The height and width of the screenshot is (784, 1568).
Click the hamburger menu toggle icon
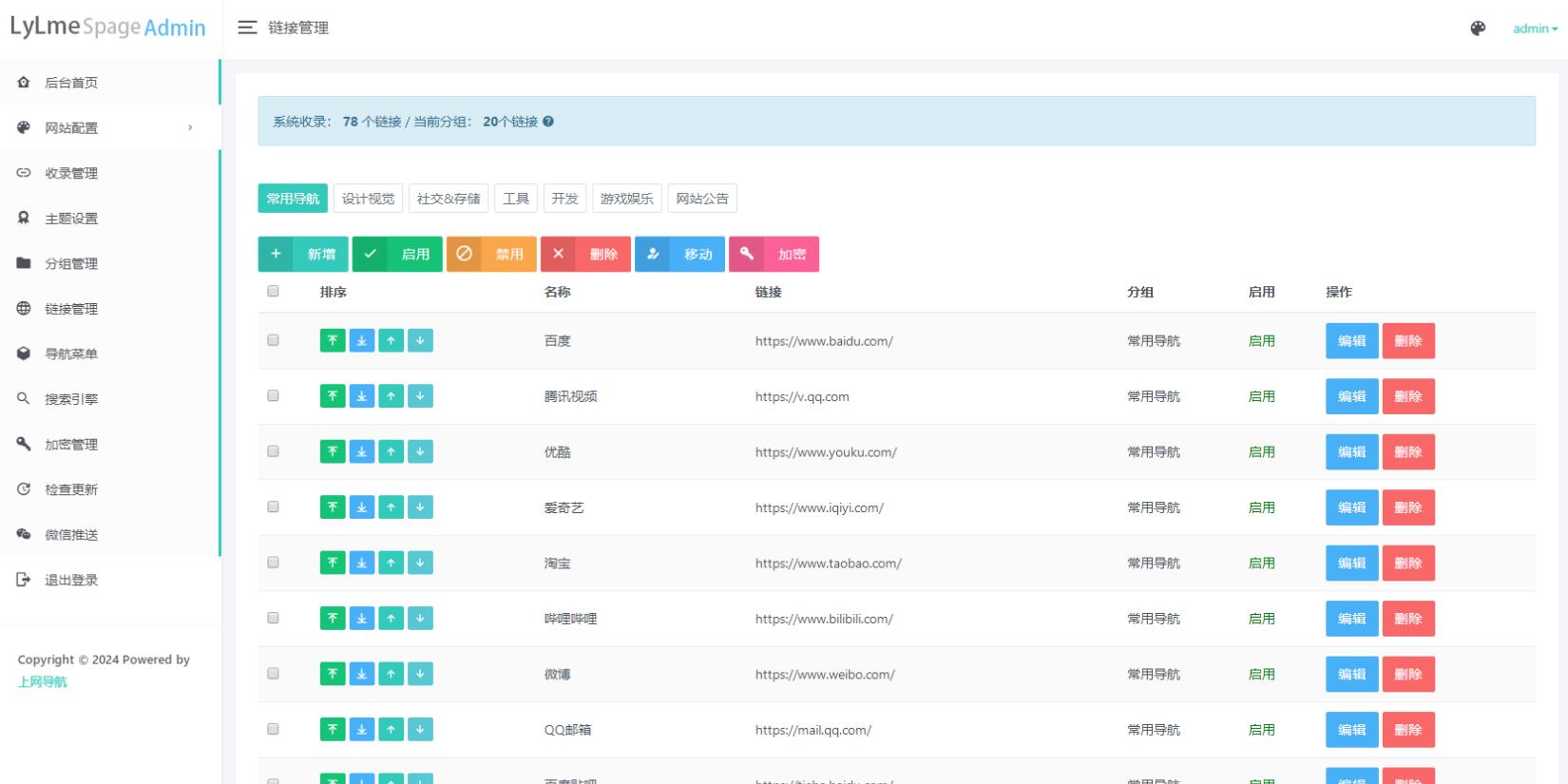[x=247, y=28]
